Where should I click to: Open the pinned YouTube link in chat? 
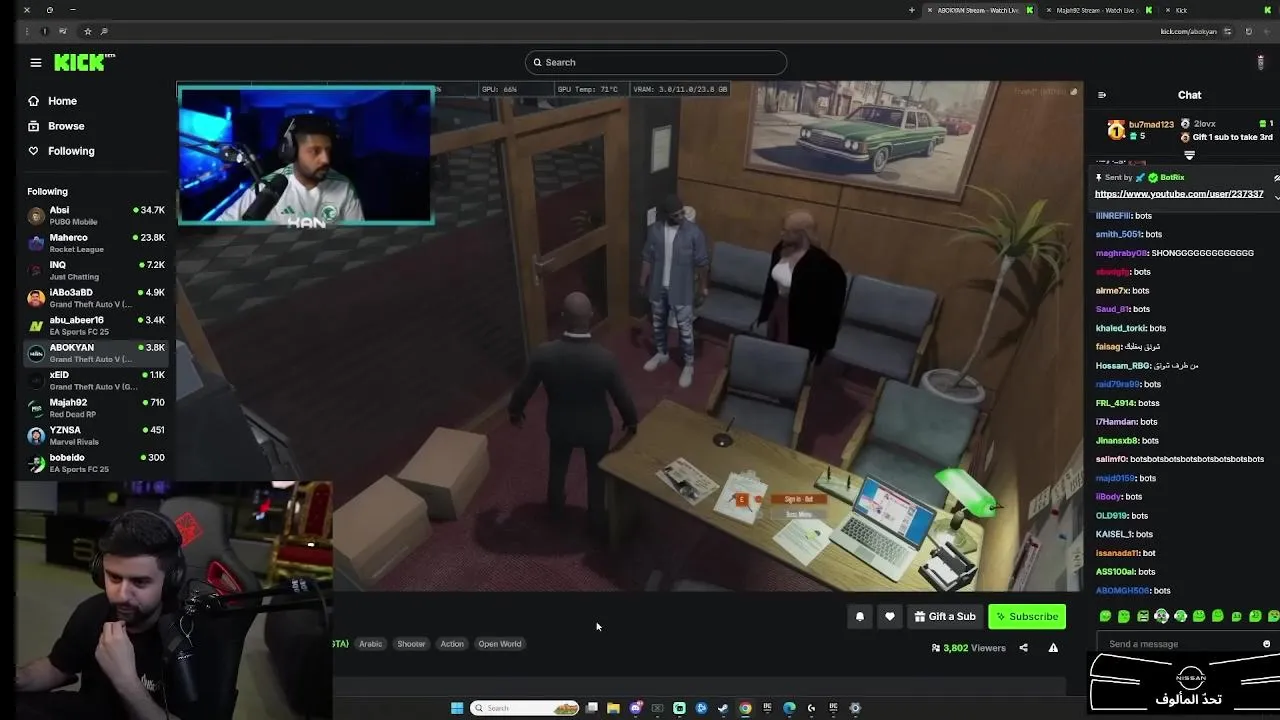[1179, 194]
